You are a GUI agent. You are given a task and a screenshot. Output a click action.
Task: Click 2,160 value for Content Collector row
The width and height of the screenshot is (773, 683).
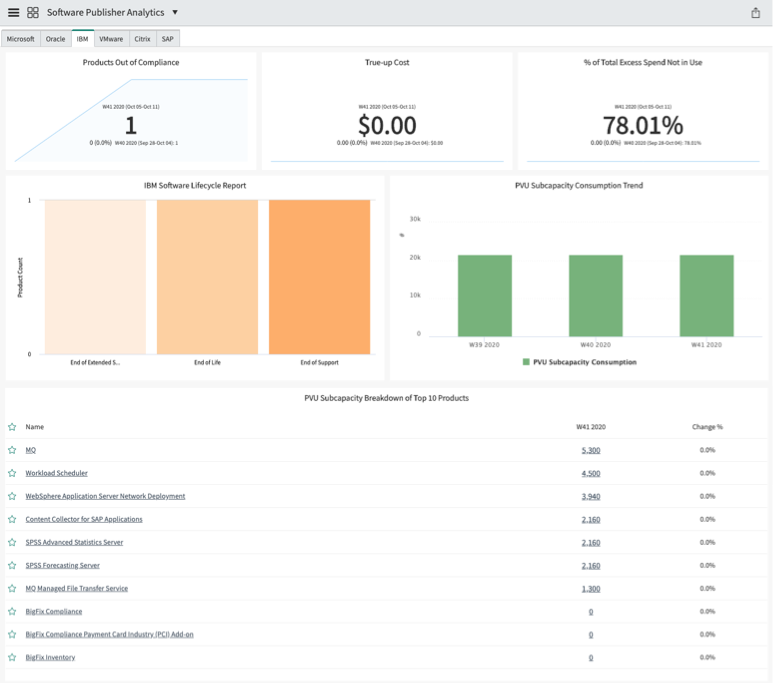pyautogui.click(x=591, y=520)
